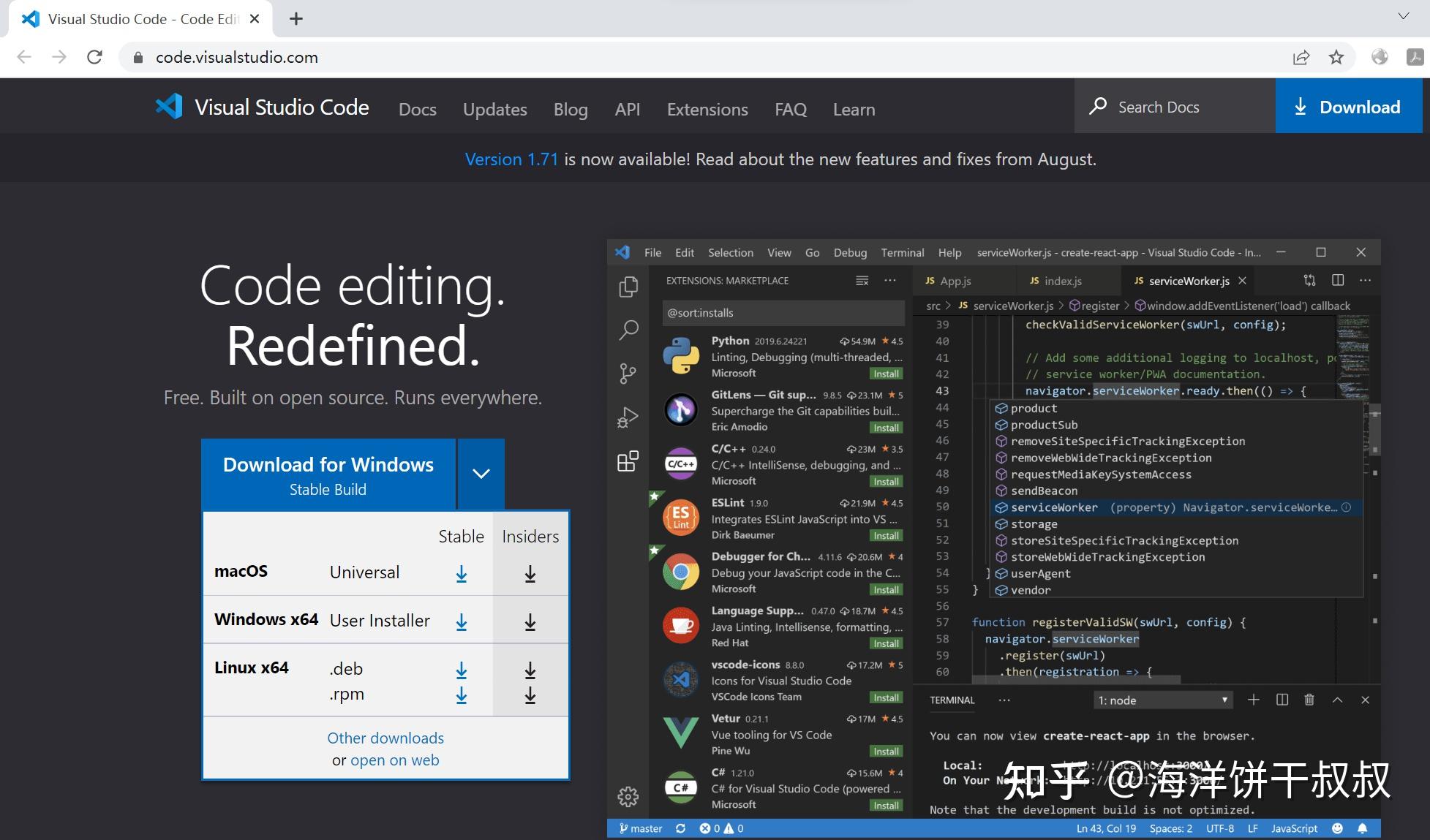Bookmark this page with the star icon
This screenshot has width=1430, height=840.
click(x=1336, y=57)
